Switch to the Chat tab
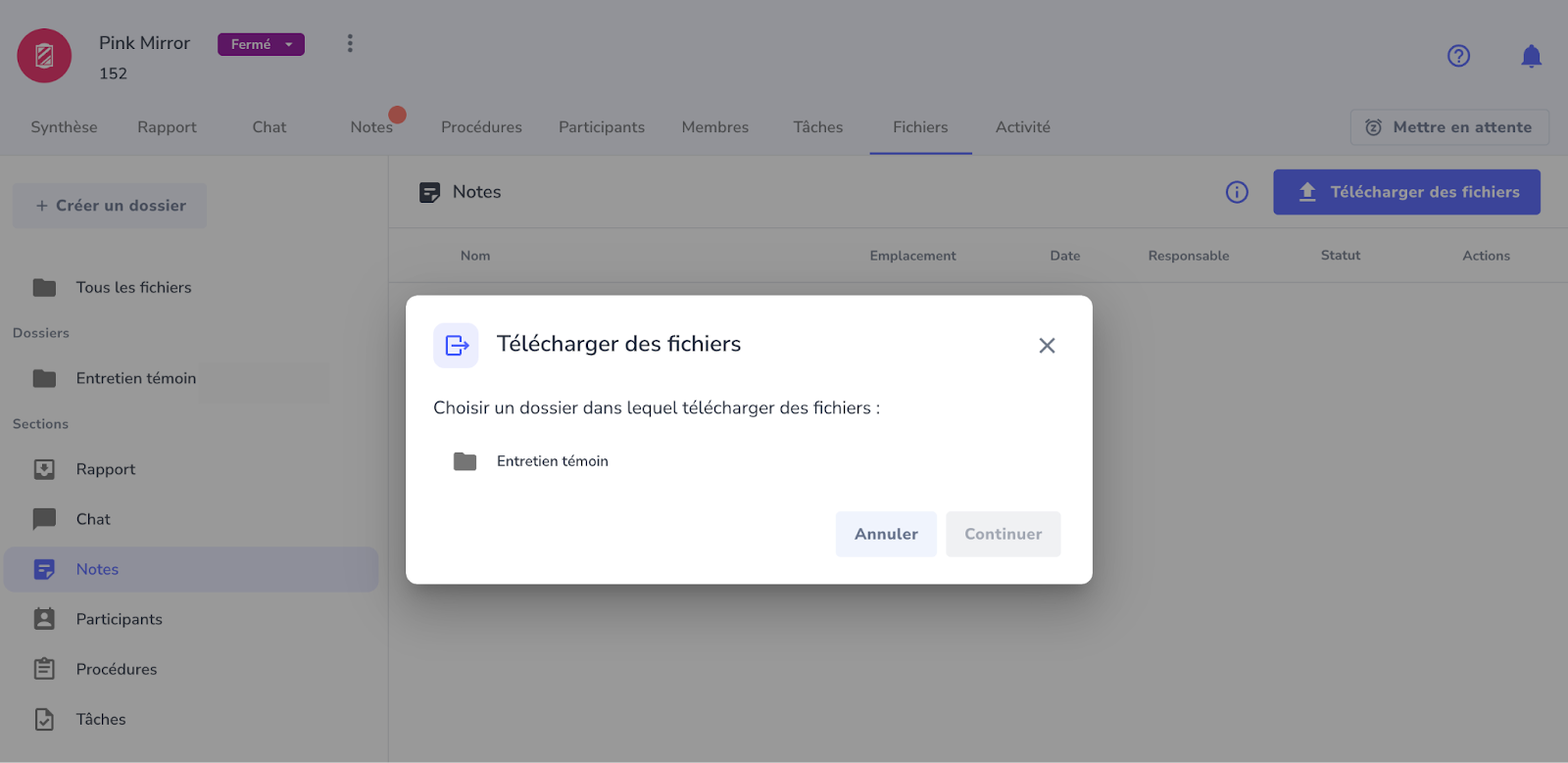Image resolution: width=1568 pixels, height=763 pixels. coord(269,127)
